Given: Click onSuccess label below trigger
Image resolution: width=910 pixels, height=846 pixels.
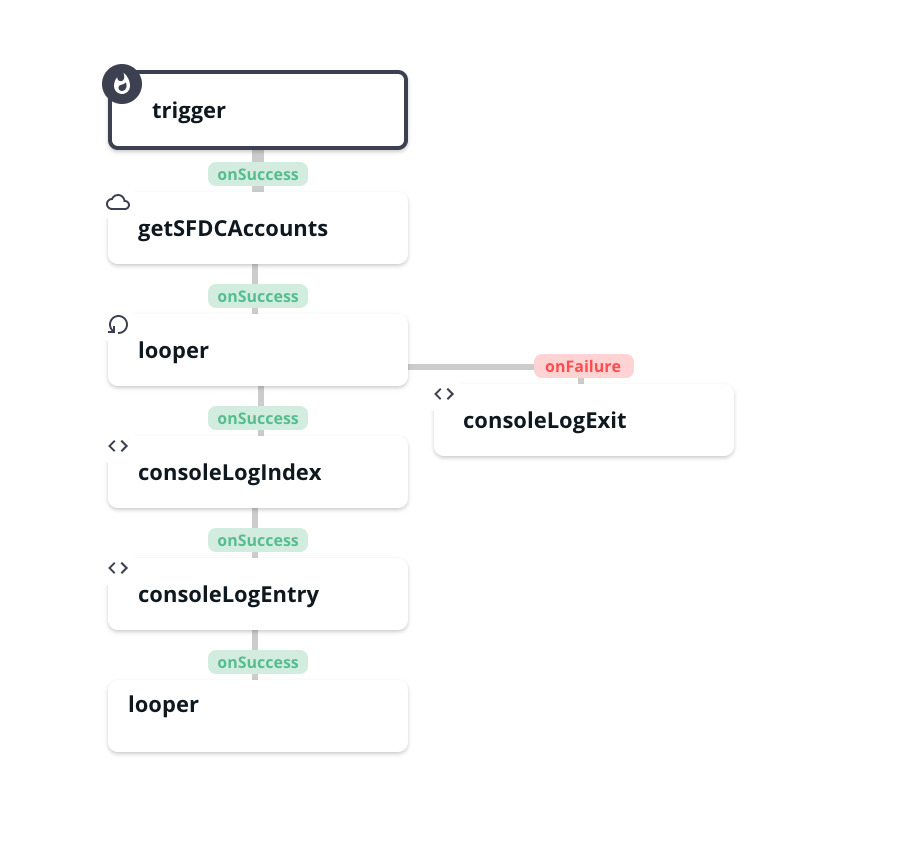Looking at the screenshot, I should click(x=258, y=174).
